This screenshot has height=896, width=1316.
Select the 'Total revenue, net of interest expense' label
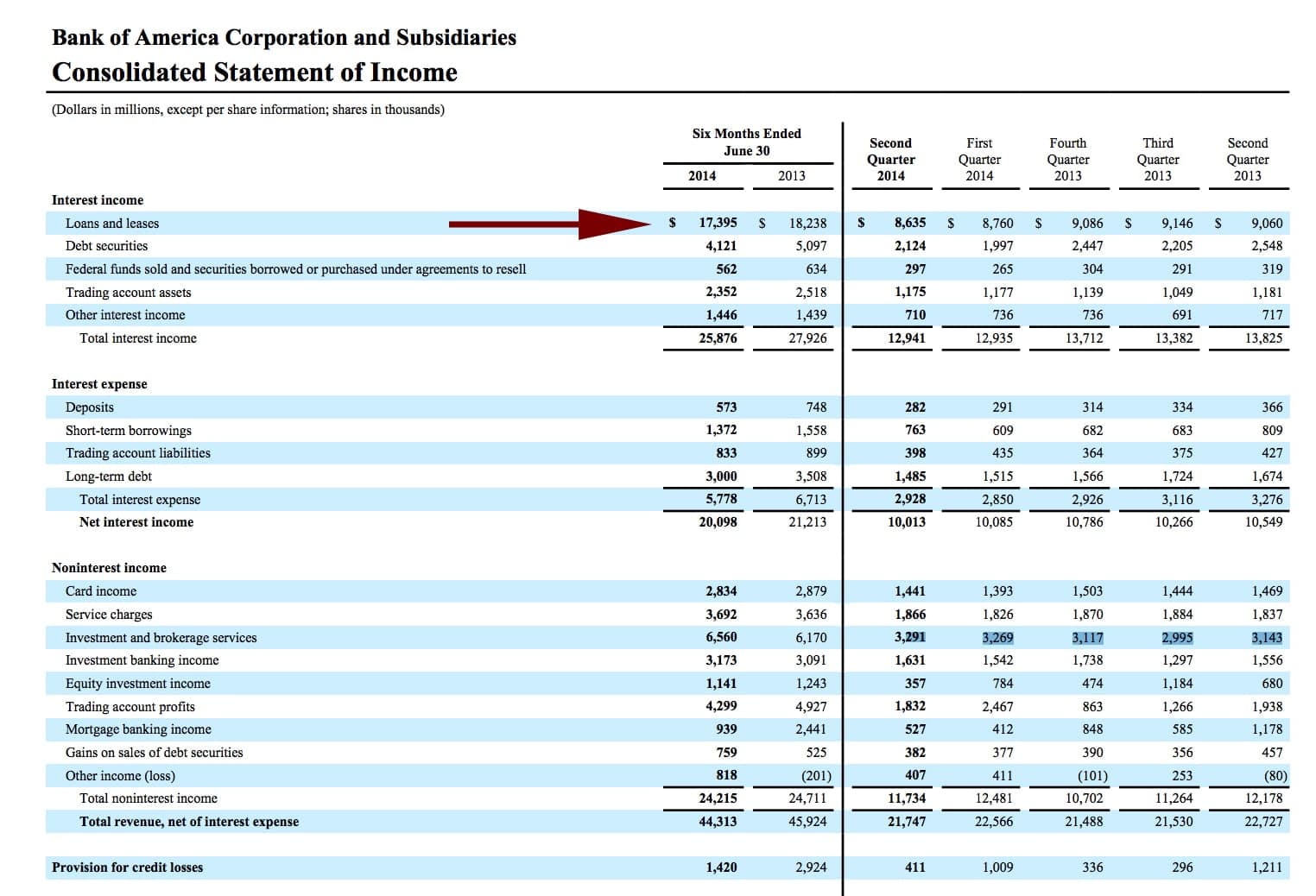189,822
